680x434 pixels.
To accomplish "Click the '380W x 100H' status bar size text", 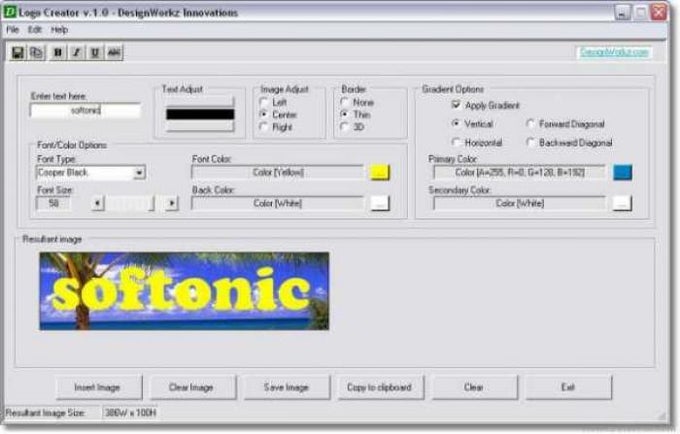I will point(131,413).
